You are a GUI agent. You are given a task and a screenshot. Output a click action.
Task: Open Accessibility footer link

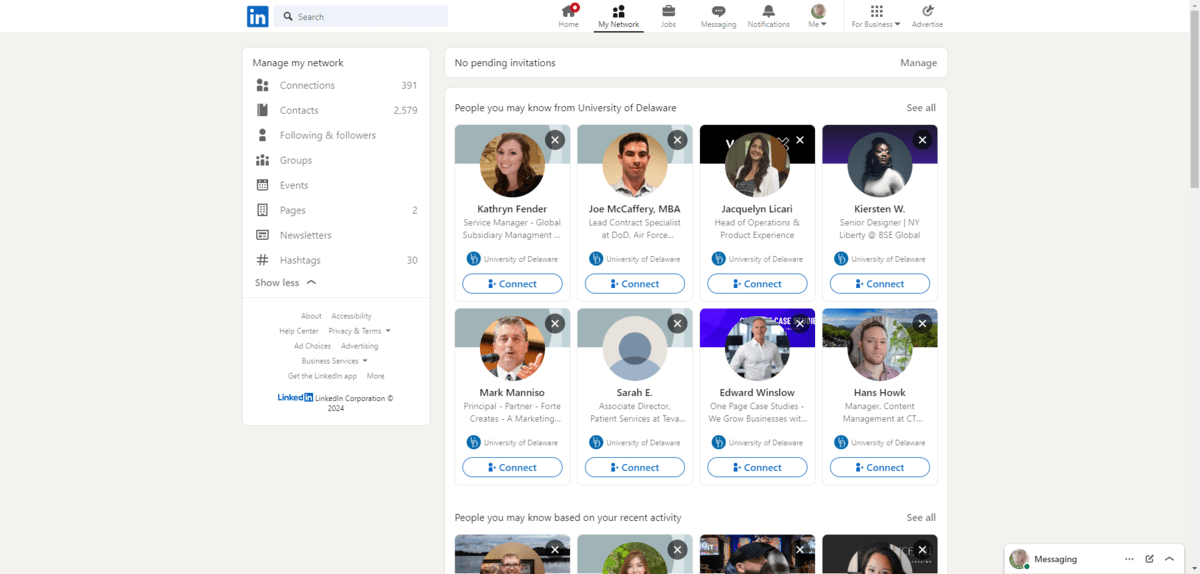click(351, 316)
